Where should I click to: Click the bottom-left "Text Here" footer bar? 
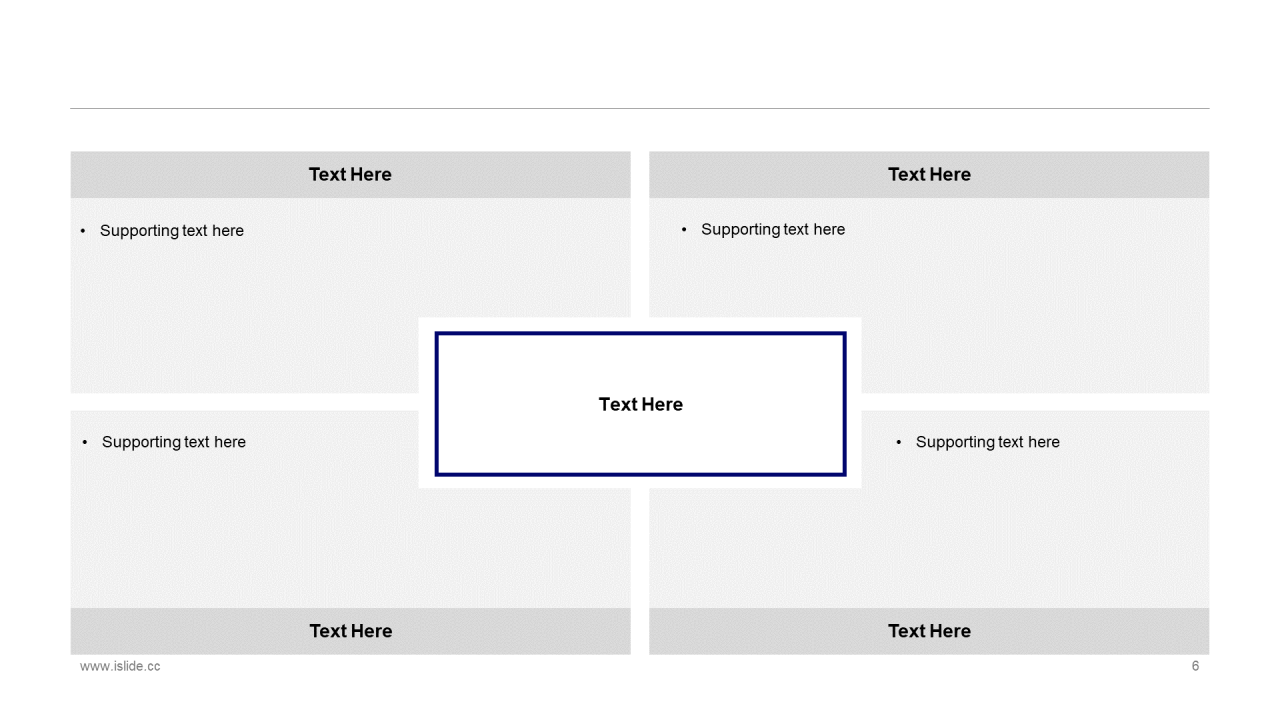350,631
